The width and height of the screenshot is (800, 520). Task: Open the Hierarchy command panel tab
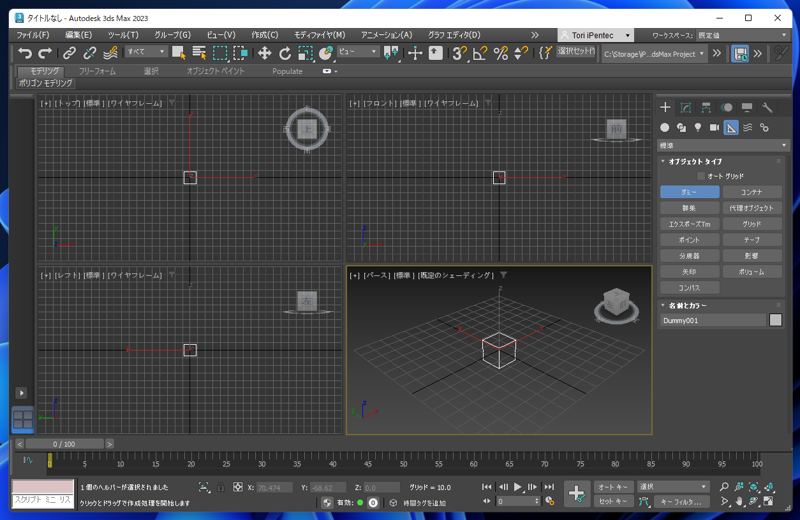(706, 108)
